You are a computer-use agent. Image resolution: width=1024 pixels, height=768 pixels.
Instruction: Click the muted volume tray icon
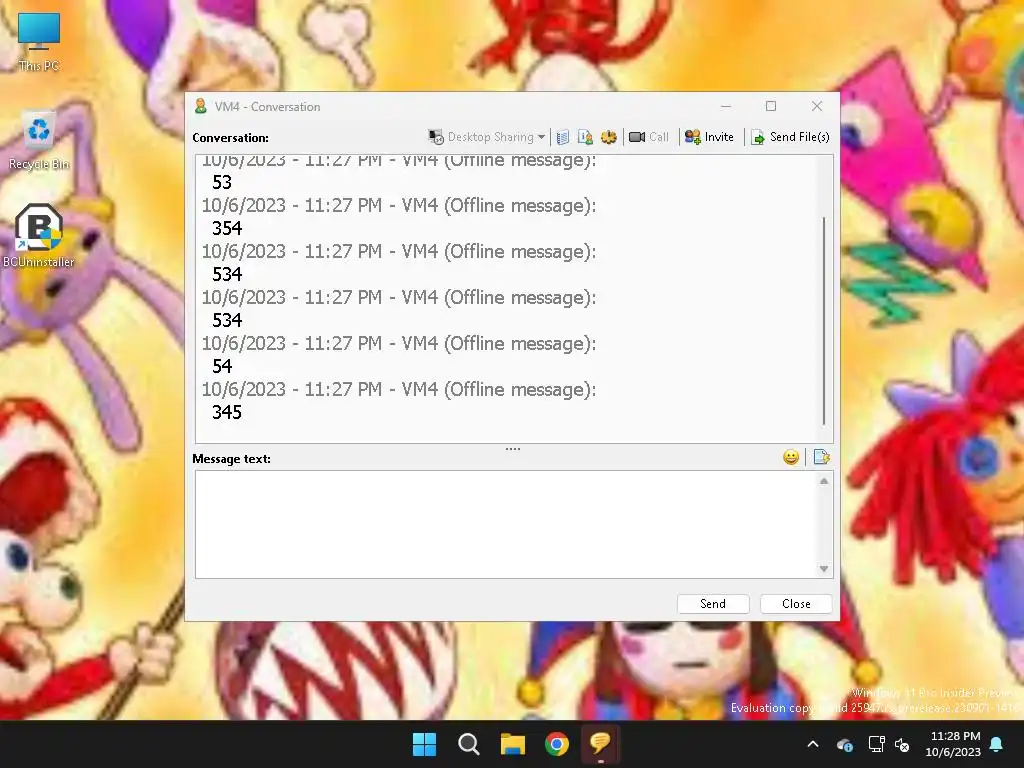click(x=903, y=744)
